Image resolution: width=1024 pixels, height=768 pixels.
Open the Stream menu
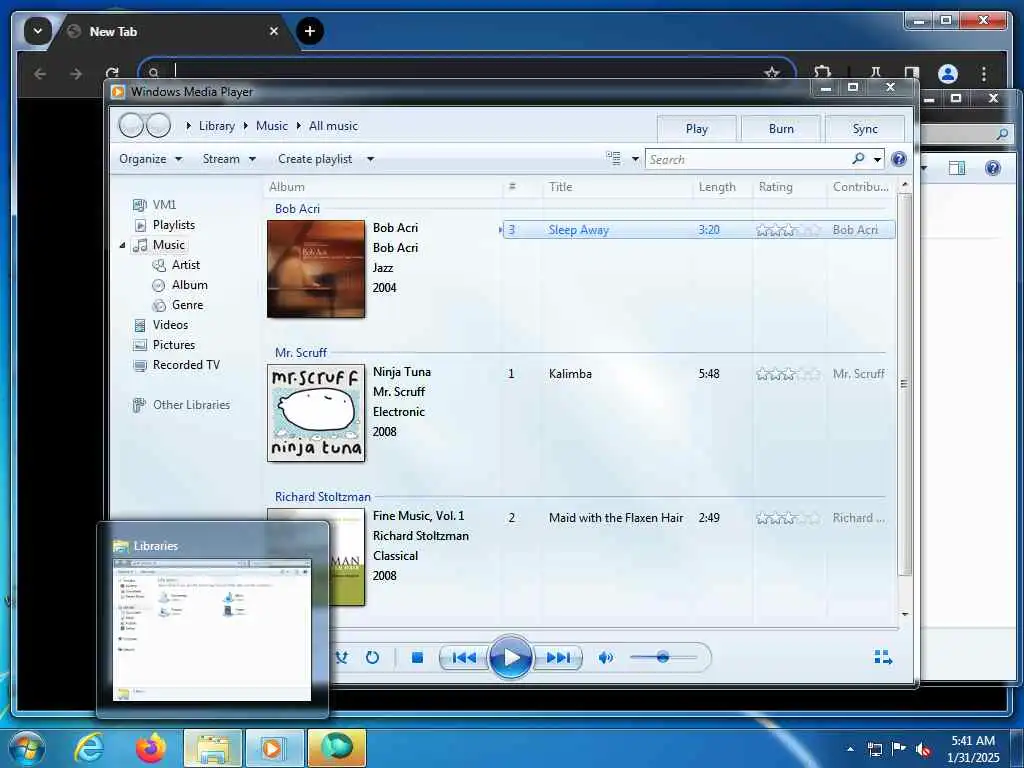pos(229,159)
